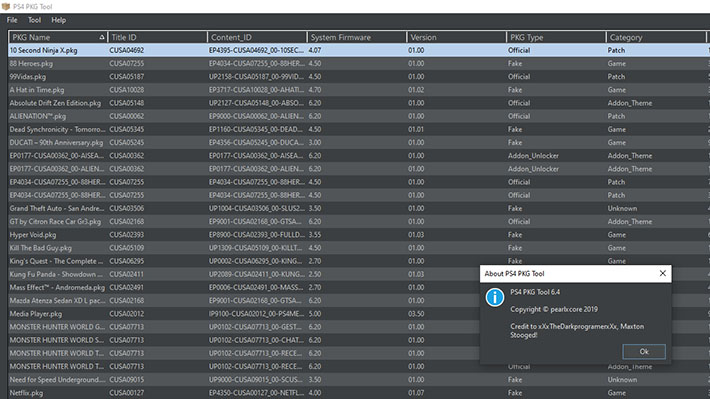Click Title ID CUSA00127 cell
This screenshot has width=710, height=399.
tap(126, 393)
